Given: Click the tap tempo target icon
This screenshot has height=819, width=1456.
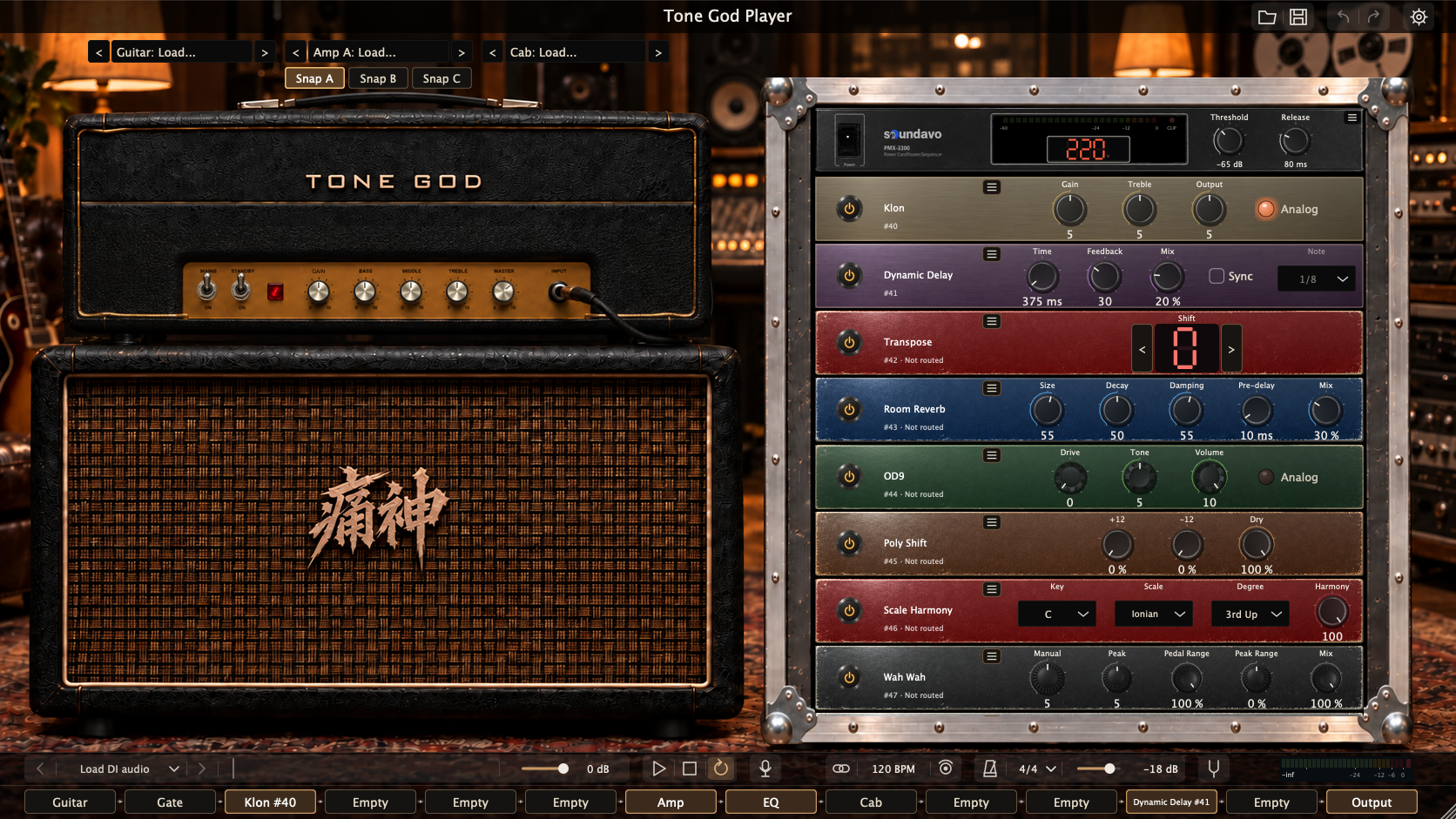Looking at the screenshot, I should point(946,768).
